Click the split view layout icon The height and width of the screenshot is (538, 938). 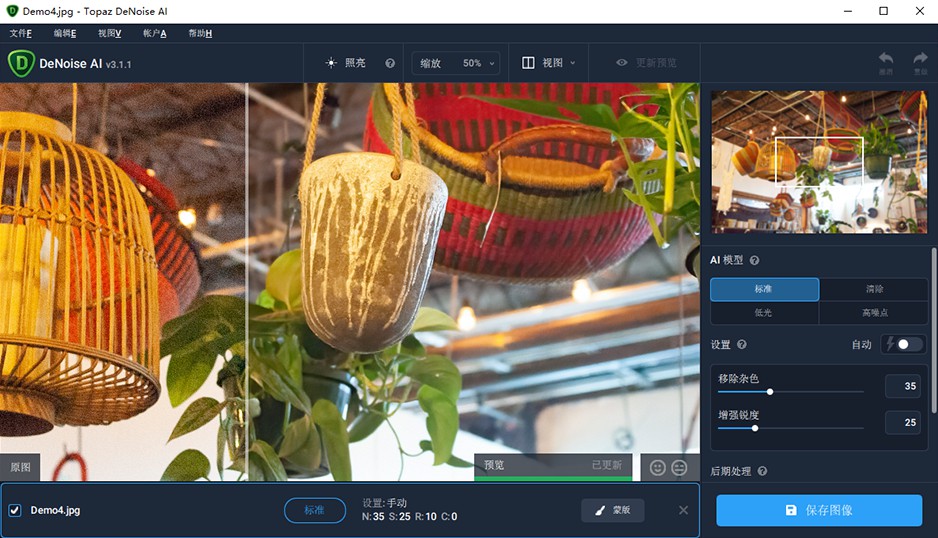coord(528,63)
